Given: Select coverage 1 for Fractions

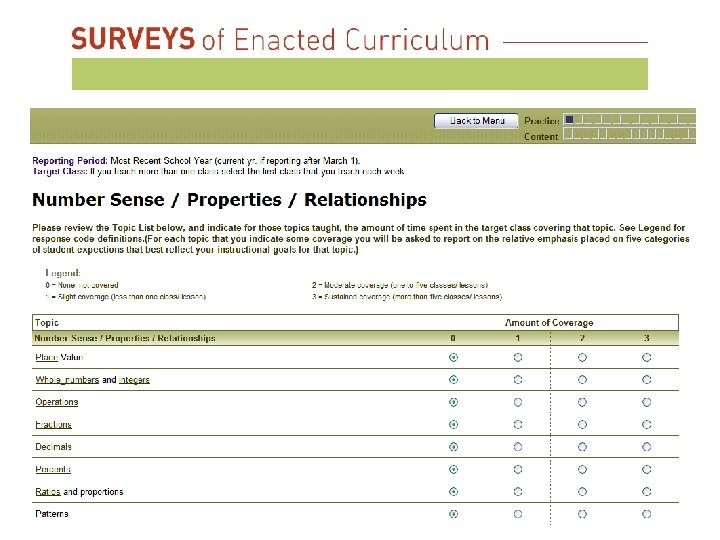Looking at the screenshot, I should pyautogui.click(x=518, y=425).
